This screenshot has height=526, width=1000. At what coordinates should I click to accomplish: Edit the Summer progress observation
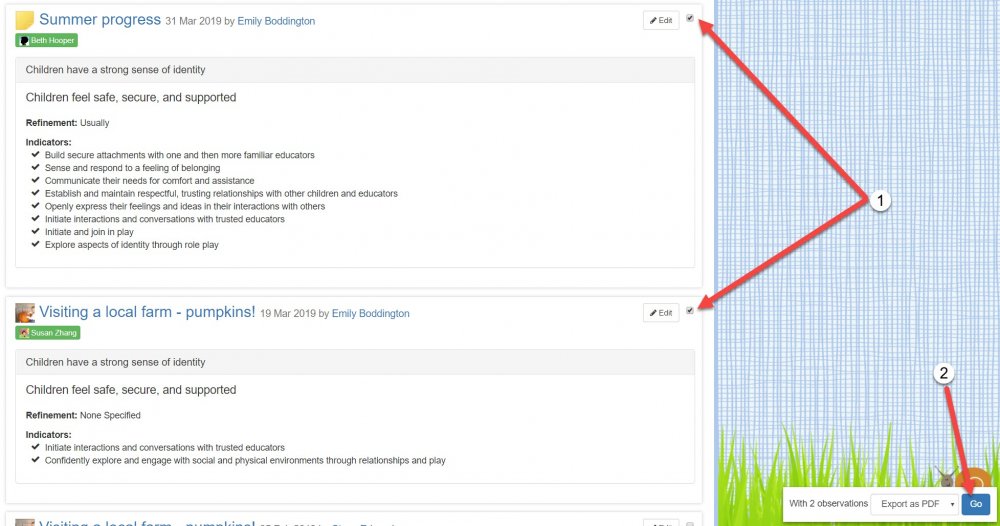[661, 20]
